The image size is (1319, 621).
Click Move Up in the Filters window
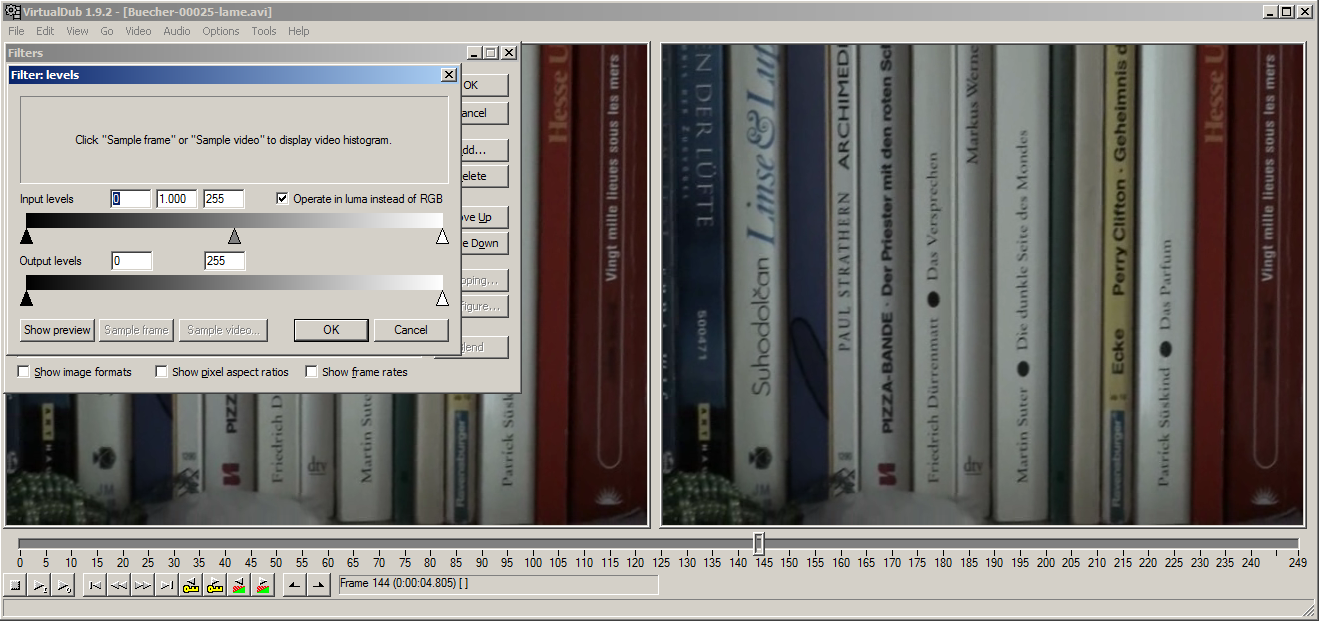coord(484,217)
